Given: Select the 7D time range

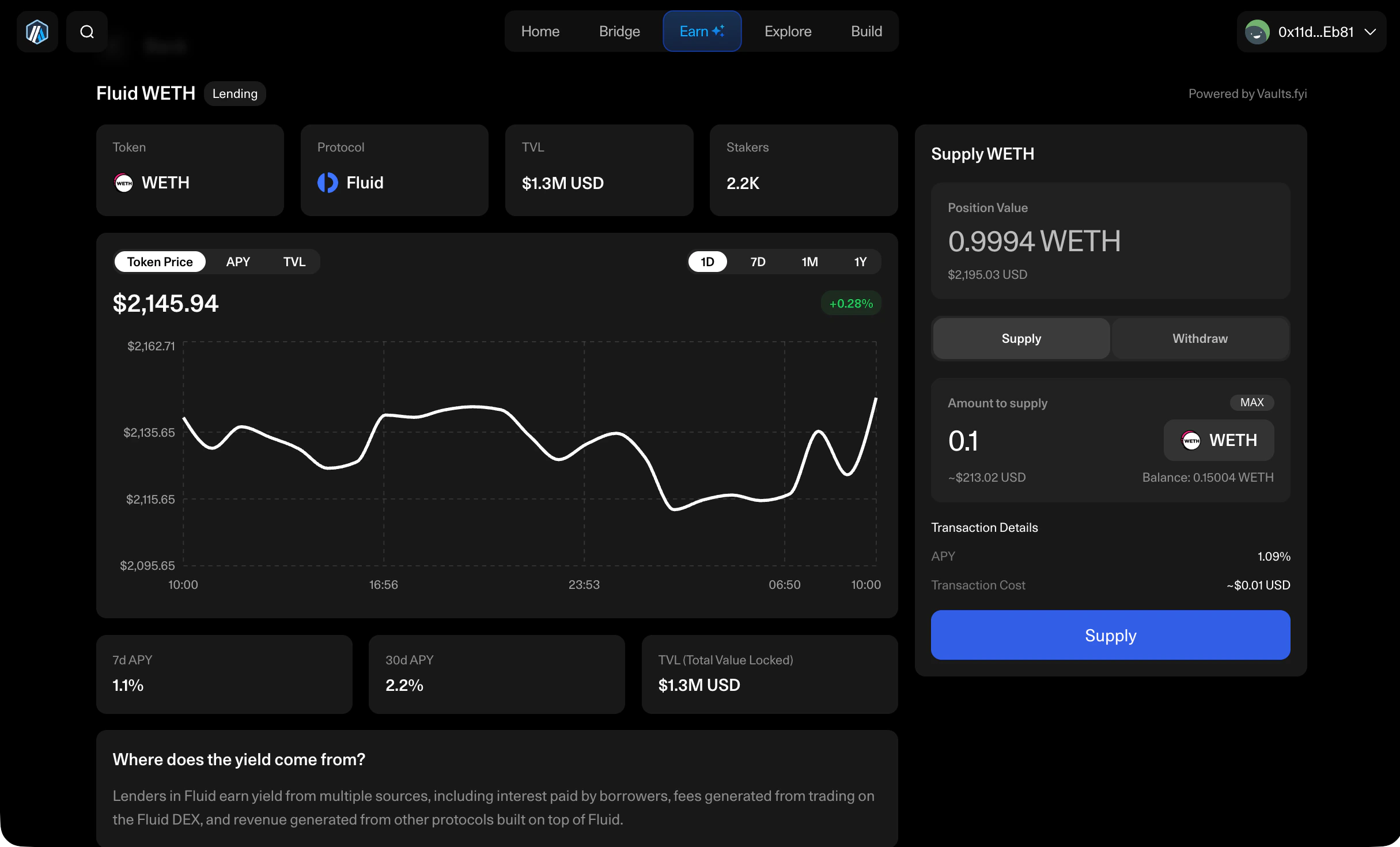Looking at the screenshot, I should tap(758, 262).
